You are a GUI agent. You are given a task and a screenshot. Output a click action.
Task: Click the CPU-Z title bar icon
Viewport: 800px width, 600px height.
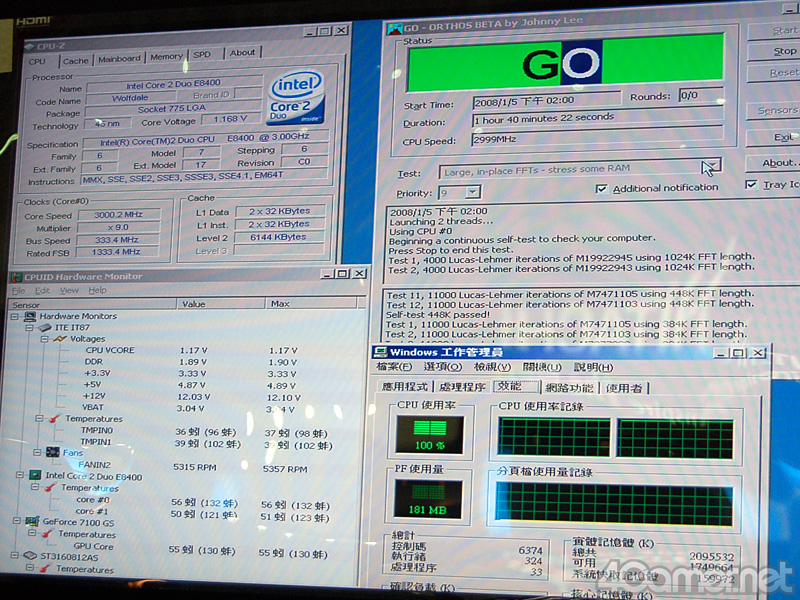(x=29, y=47)
